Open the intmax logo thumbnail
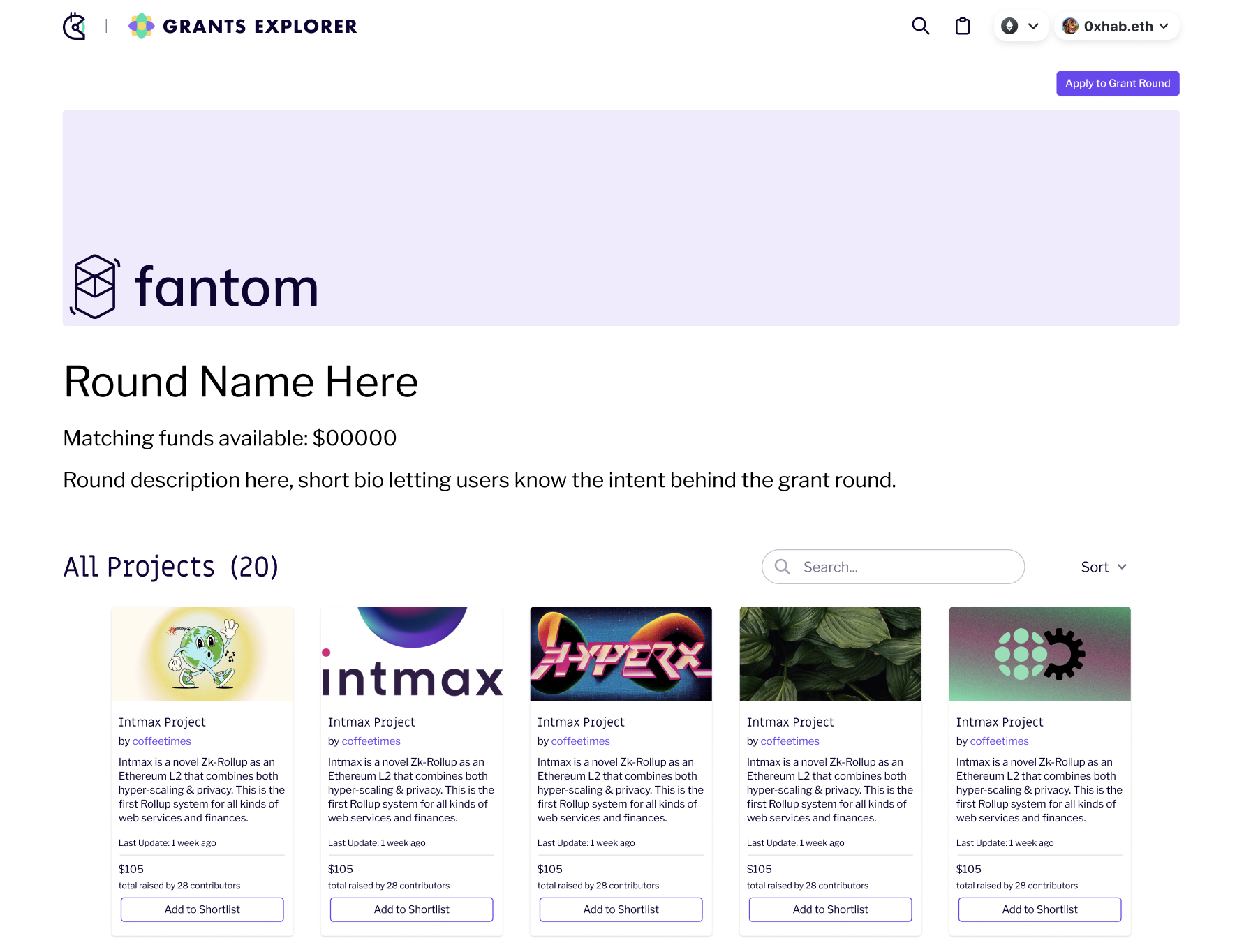 [412, 653]
